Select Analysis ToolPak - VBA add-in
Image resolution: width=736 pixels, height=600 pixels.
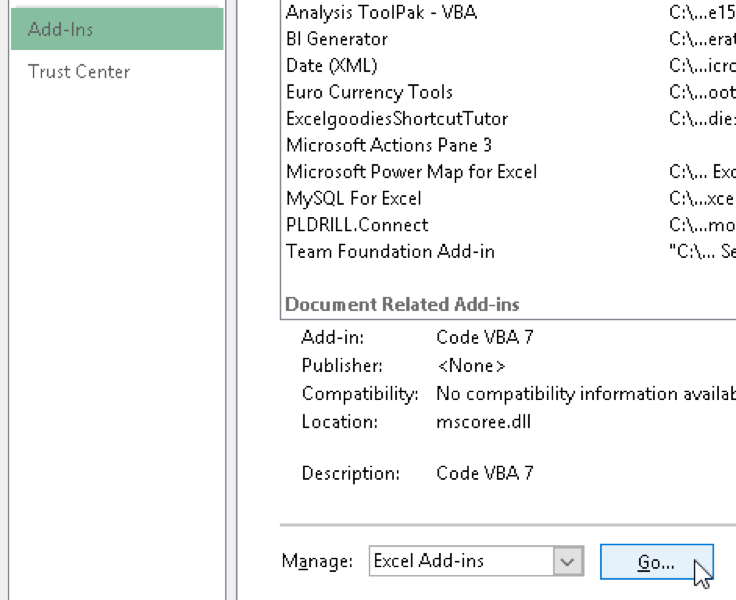[x=381, y=13]
